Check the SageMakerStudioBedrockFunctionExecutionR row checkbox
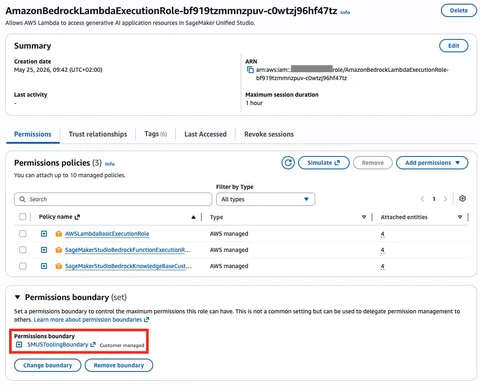 (x=23, y=250)
